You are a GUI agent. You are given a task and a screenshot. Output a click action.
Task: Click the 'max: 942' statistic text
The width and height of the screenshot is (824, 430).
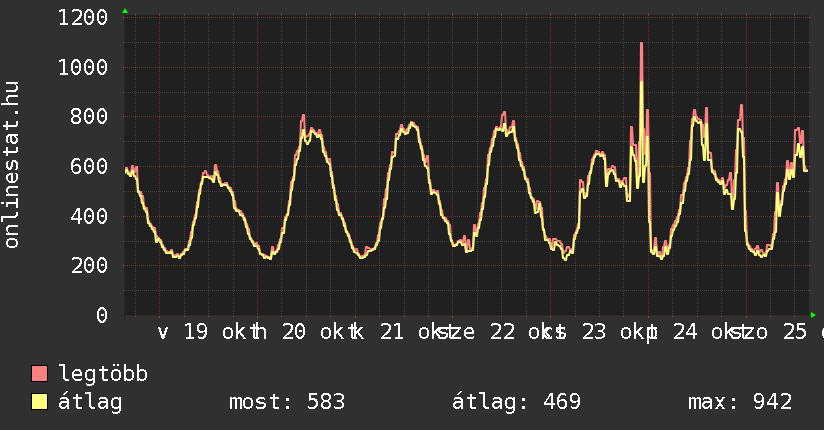(740, 402)
